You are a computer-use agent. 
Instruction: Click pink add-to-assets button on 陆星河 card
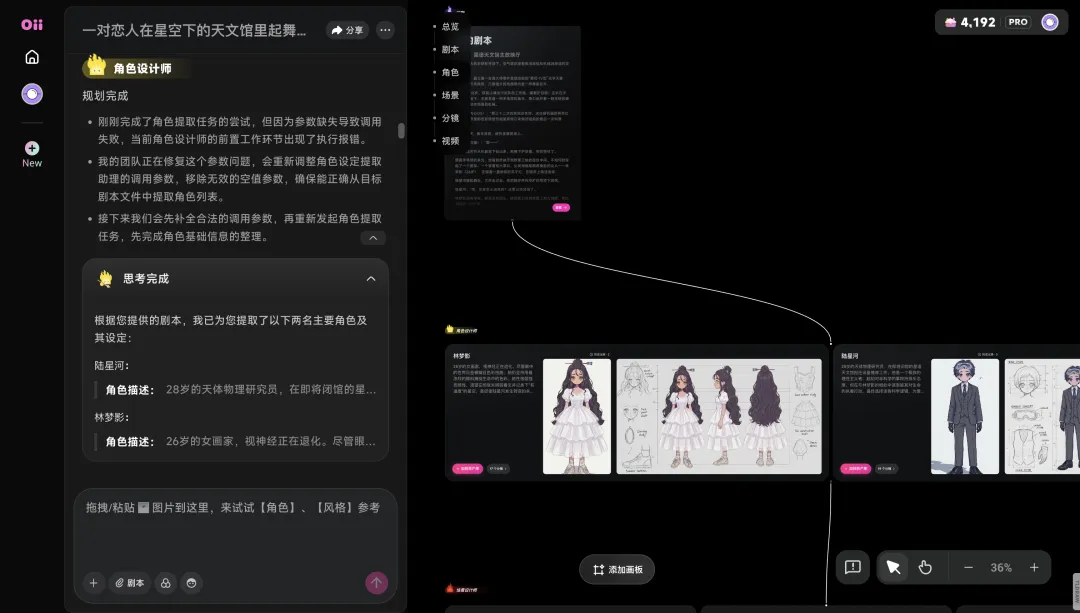click(855, 468)
